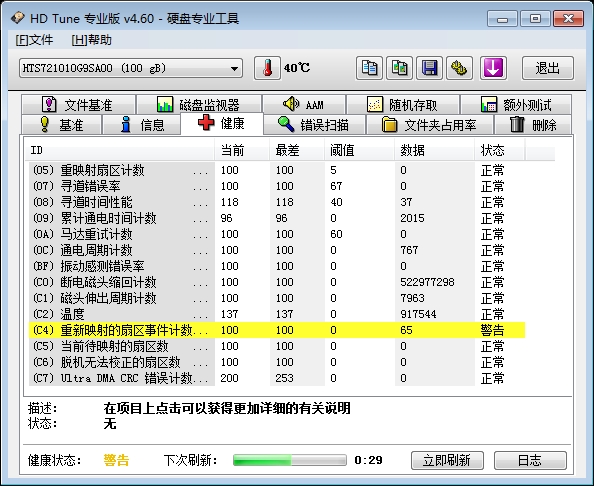594x486 pixels.
Task: Click the floppy disk save icon
Action: click(x=430, y=68)
